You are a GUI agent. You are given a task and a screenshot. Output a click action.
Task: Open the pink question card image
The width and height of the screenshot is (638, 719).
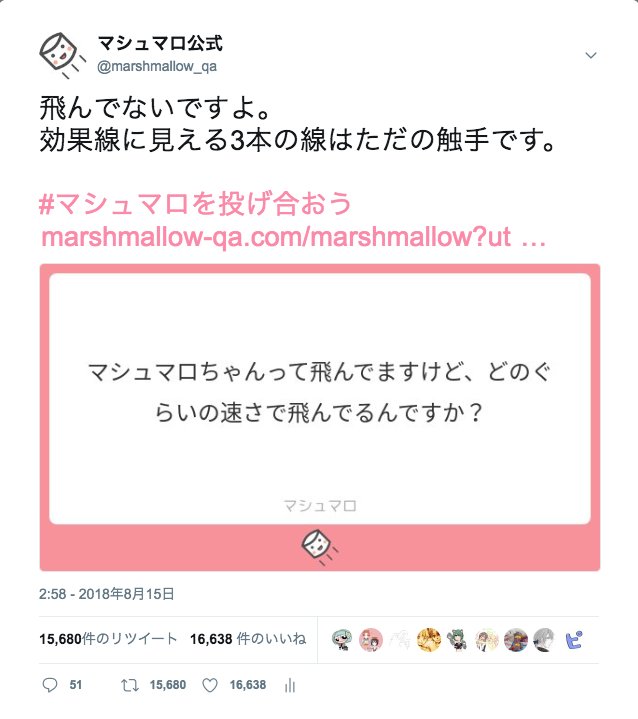(320, 417)
